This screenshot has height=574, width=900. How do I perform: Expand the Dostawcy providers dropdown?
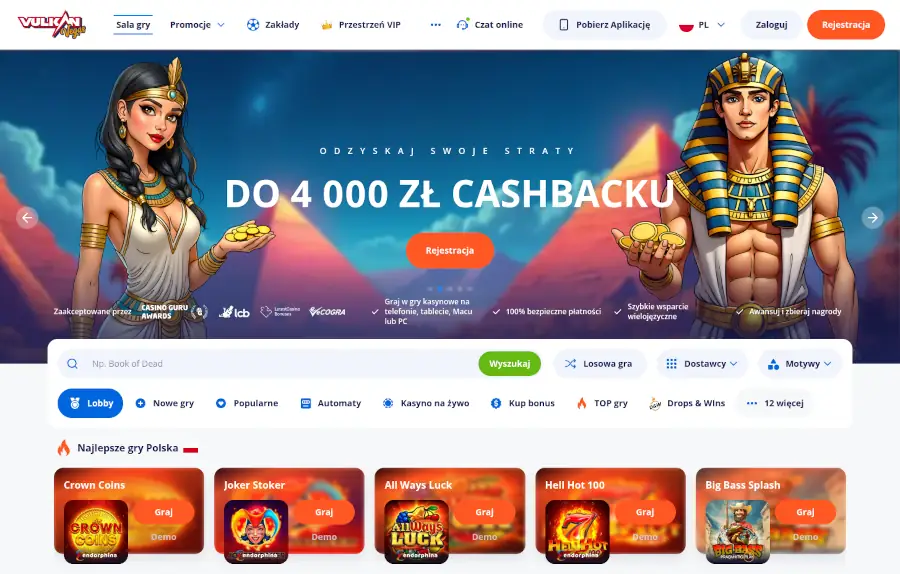point(702,364)
